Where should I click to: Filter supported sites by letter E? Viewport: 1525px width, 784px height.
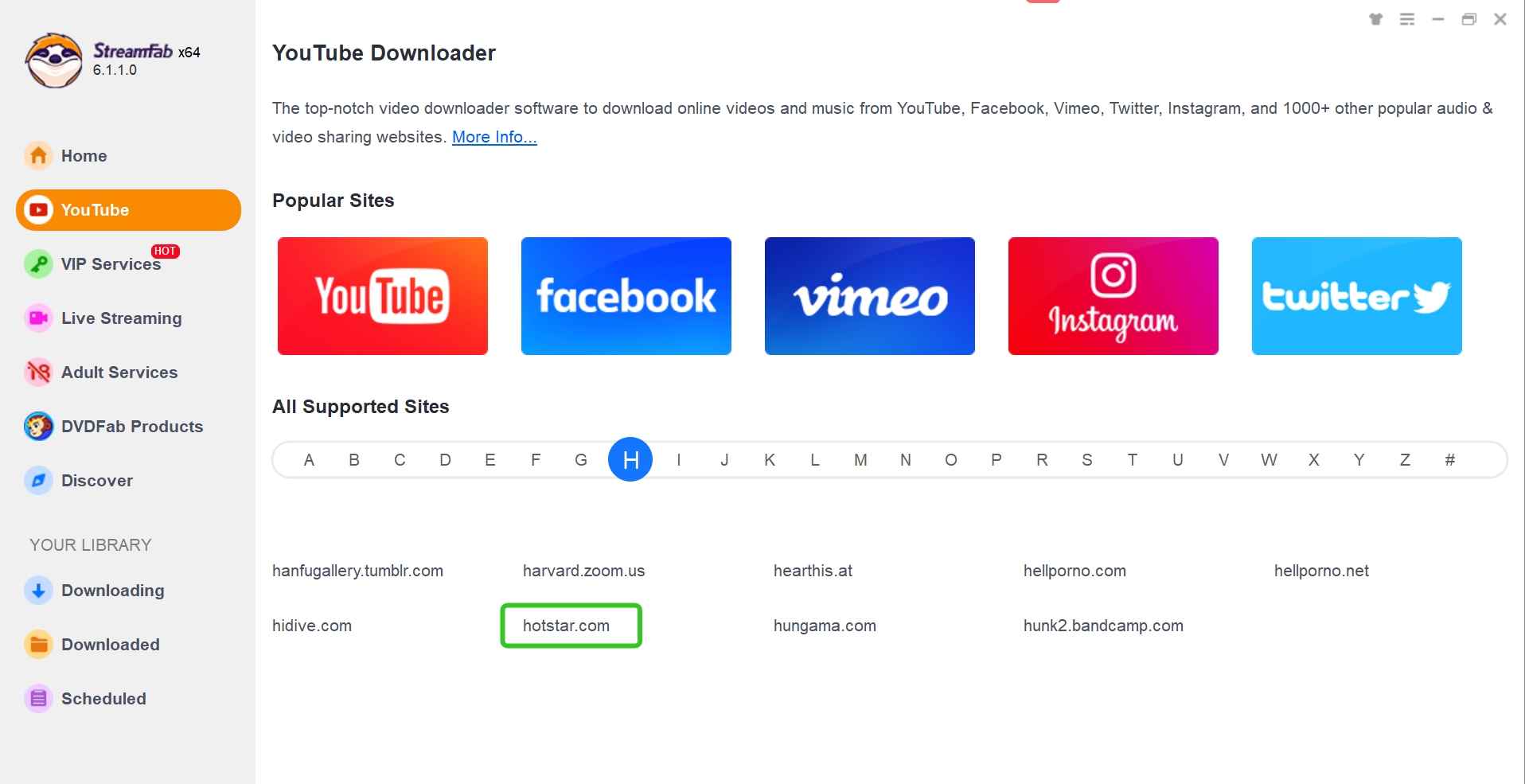coord(490,460)
